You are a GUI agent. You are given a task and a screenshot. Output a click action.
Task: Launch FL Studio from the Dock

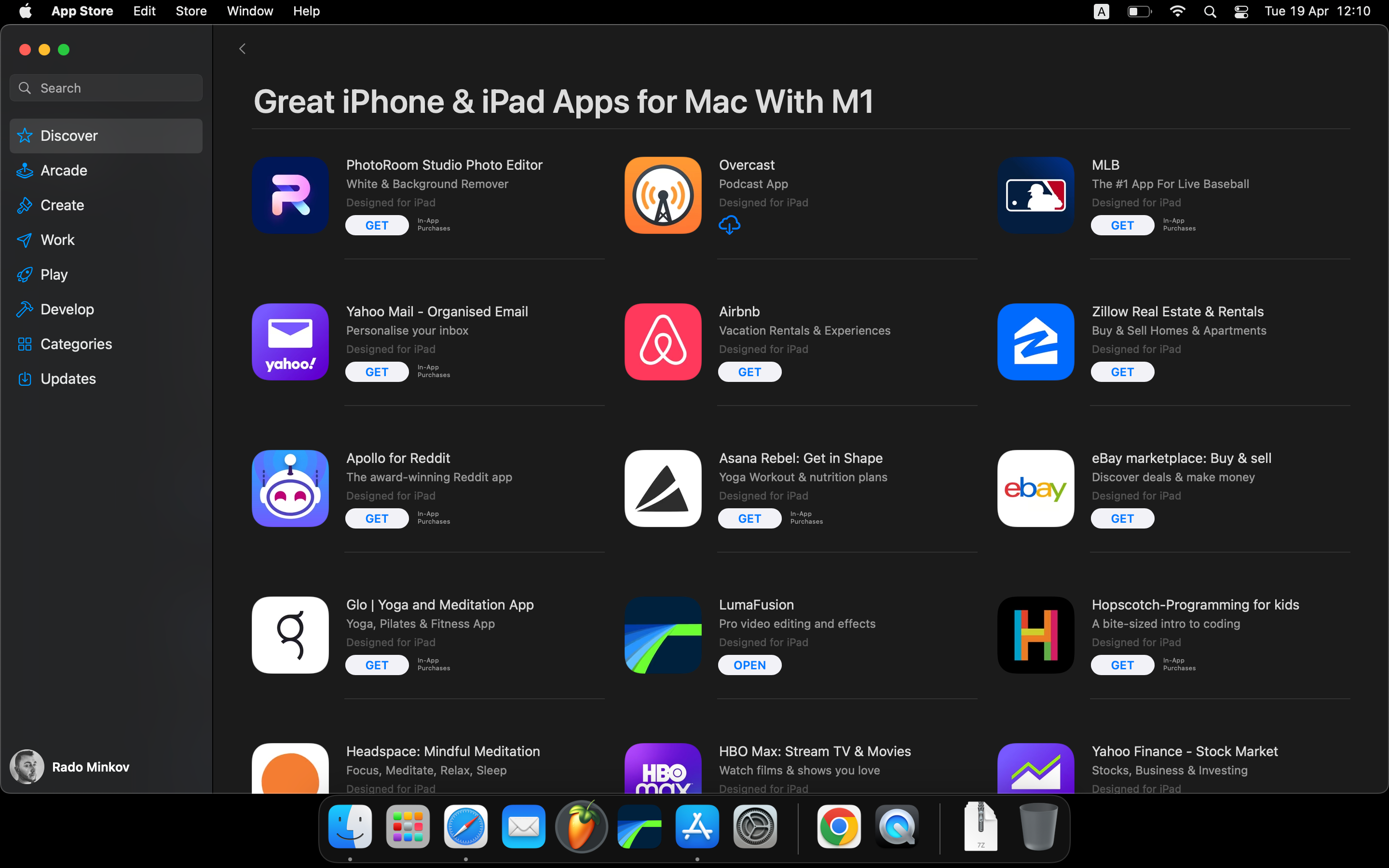(582, 827)
